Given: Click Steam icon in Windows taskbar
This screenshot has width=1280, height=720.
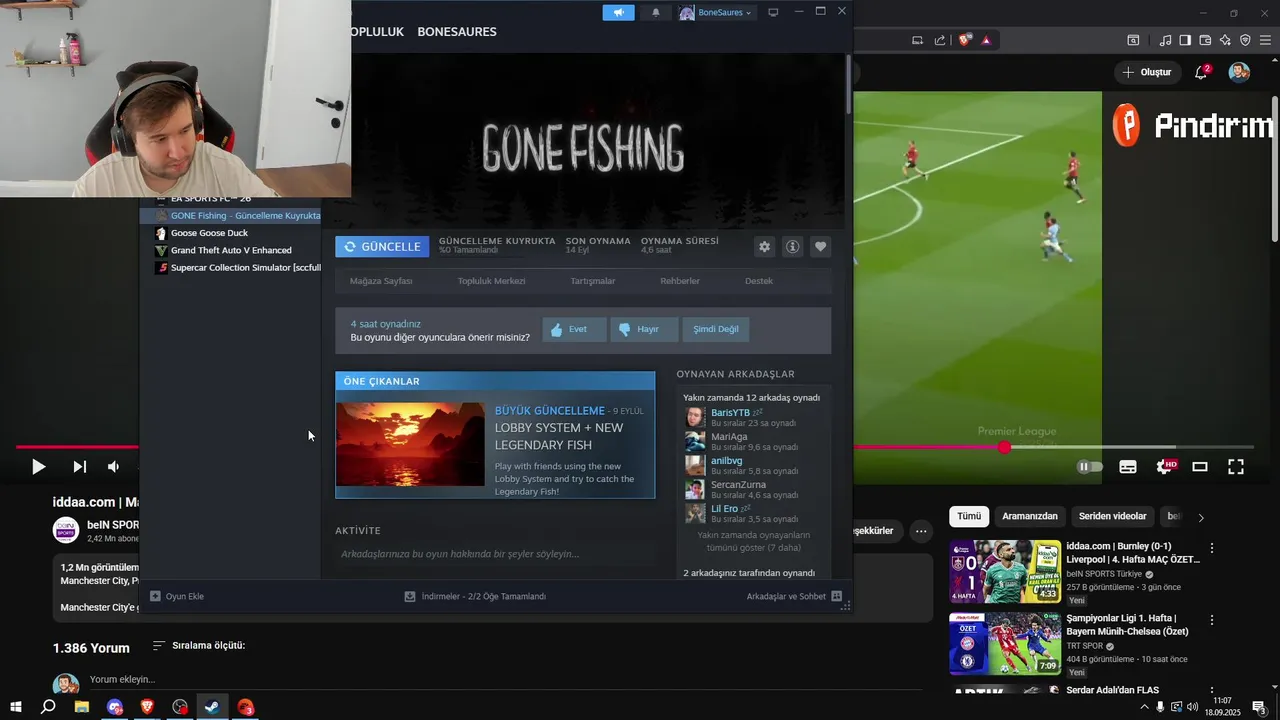Looking at the screenshot, I should [212, 707].
